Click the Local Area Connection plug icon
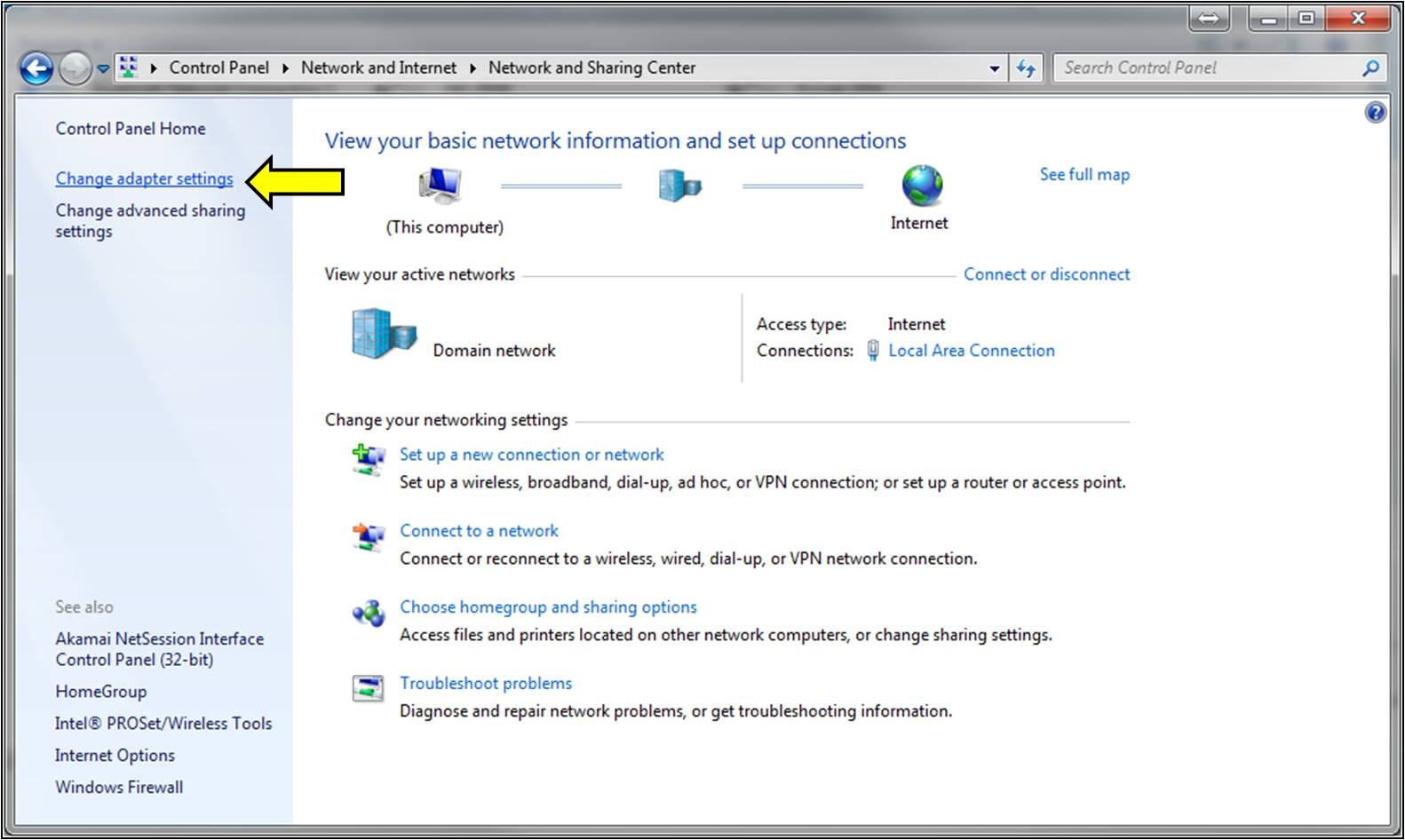 [873, 350]
